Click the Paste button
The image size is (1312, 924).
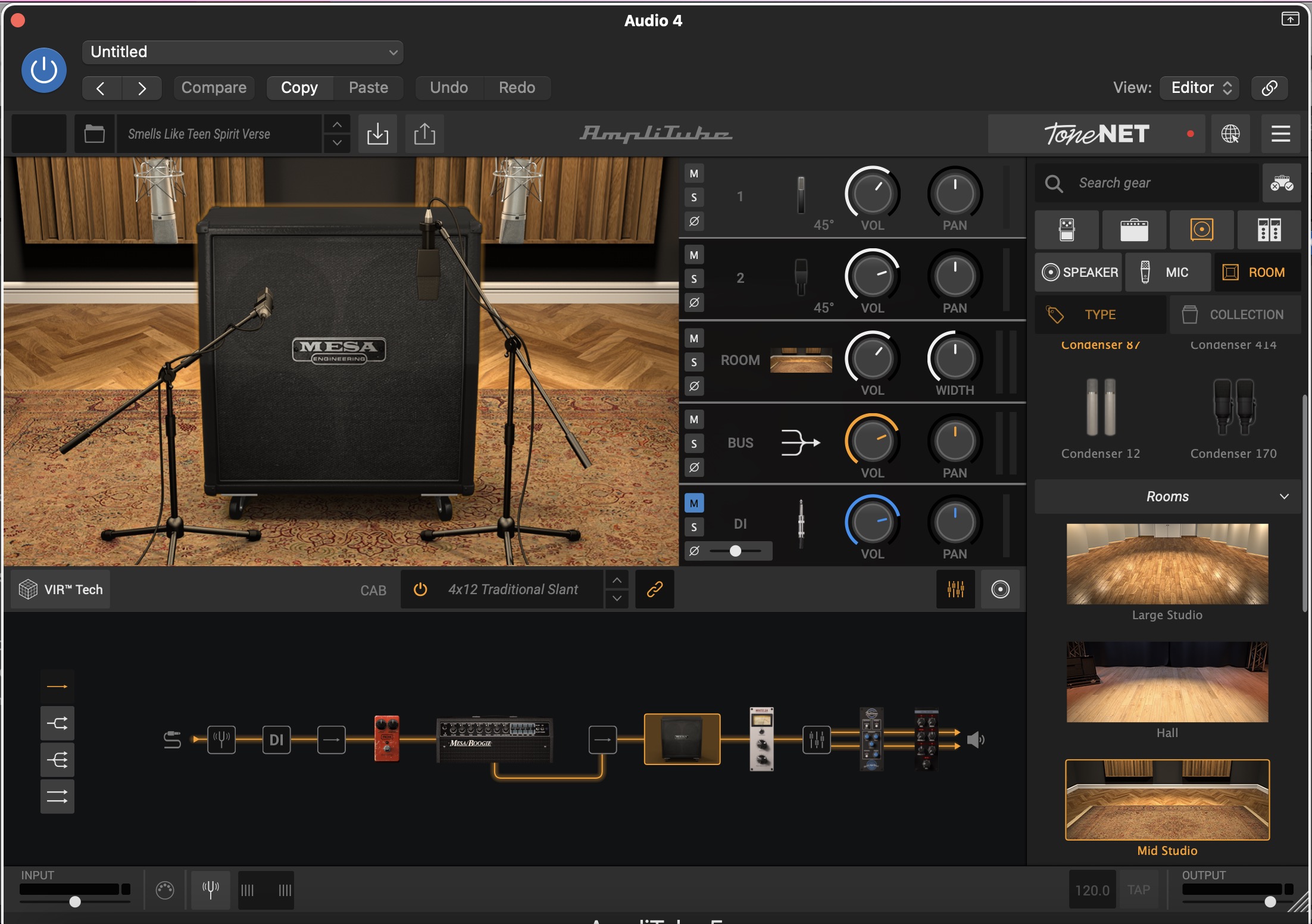point(368,88)
